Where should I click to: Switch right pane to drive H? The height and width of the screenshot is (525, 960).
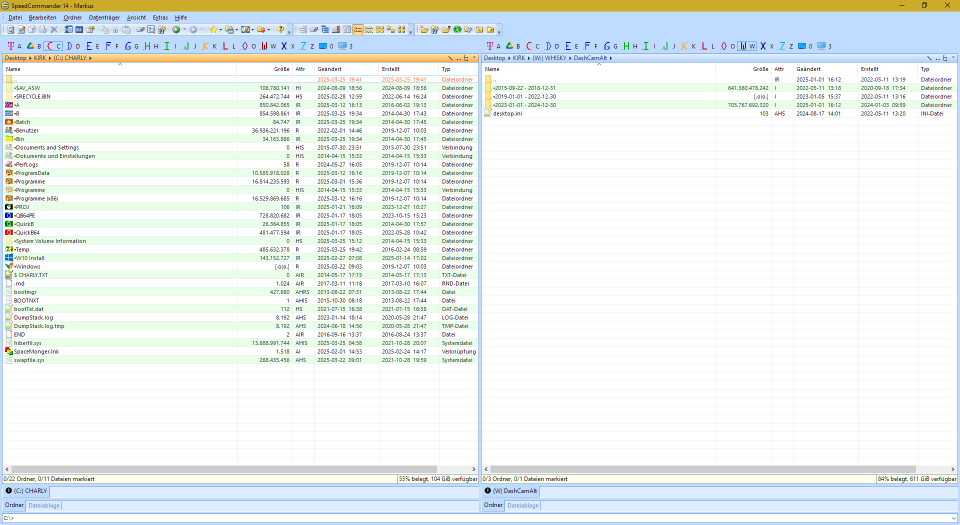630,46
